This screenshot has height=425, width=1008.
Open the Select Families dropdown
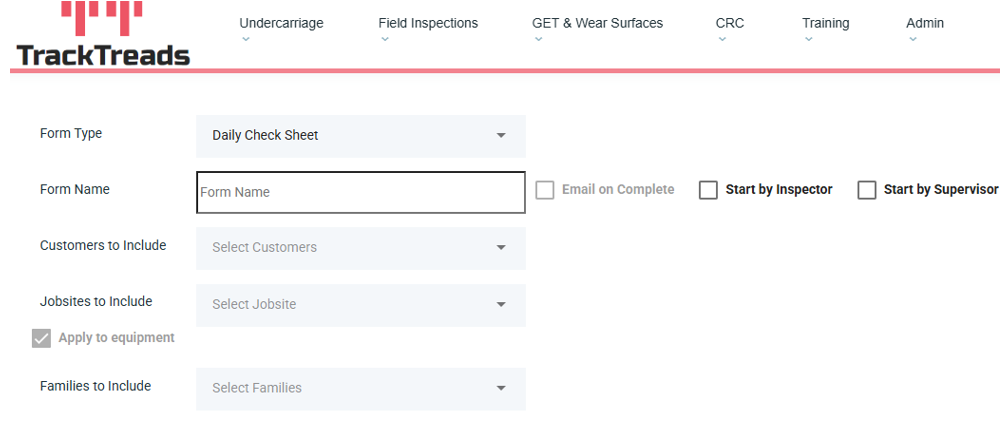coord(360,388)
